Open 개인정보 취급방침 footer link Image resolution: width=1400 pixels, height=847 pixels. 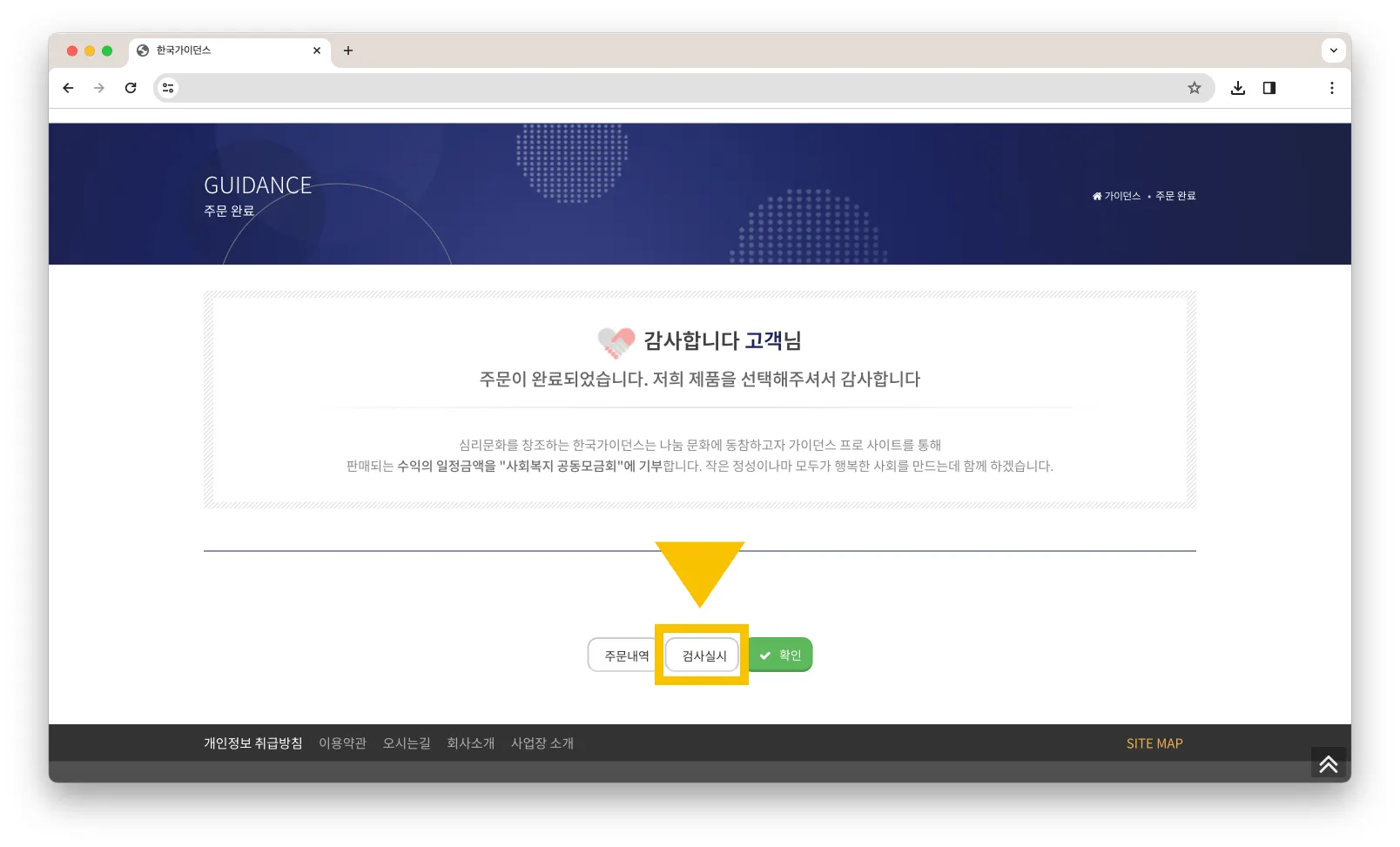point(253,743)
